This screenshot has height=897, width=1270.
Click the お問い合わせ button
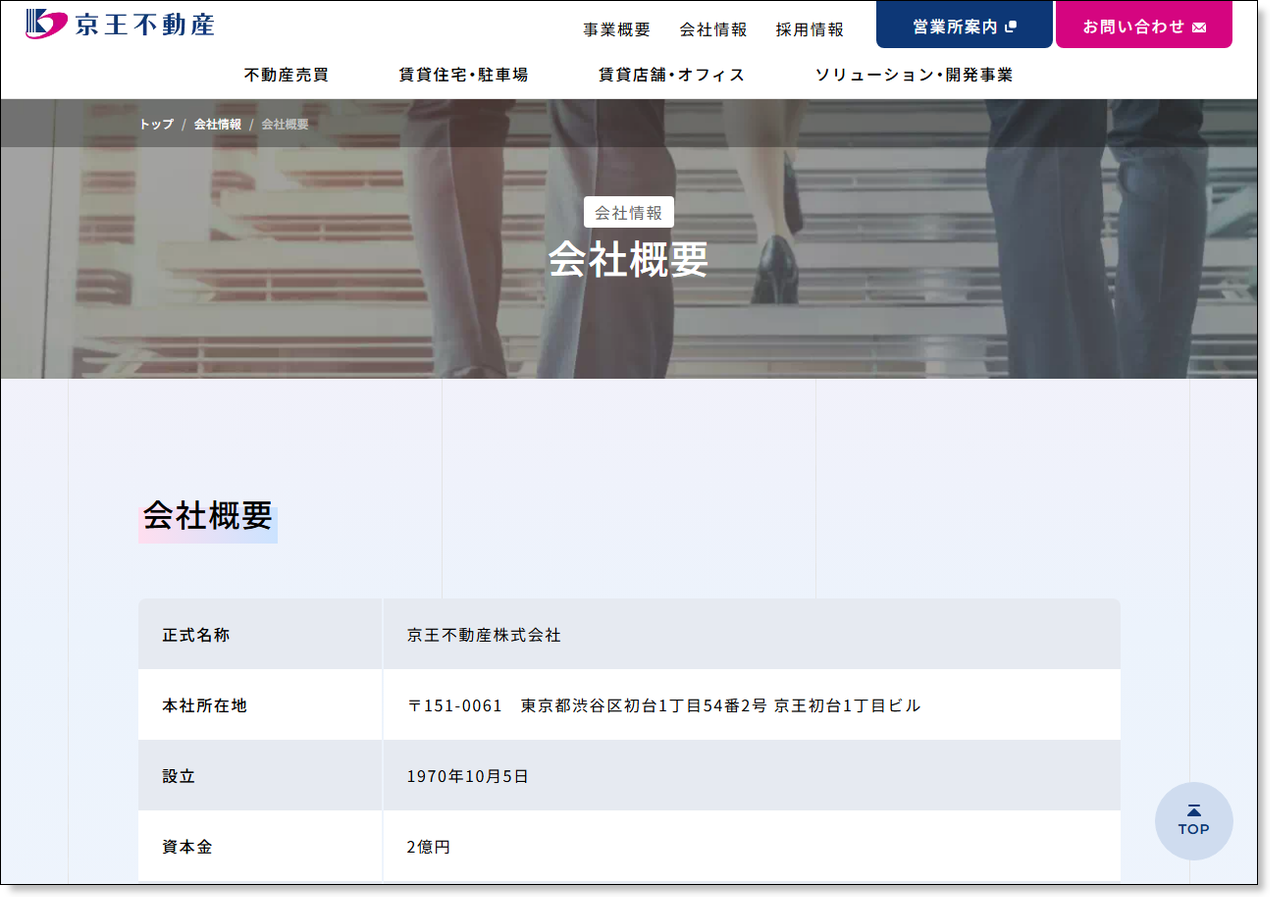coord(1144,25)
